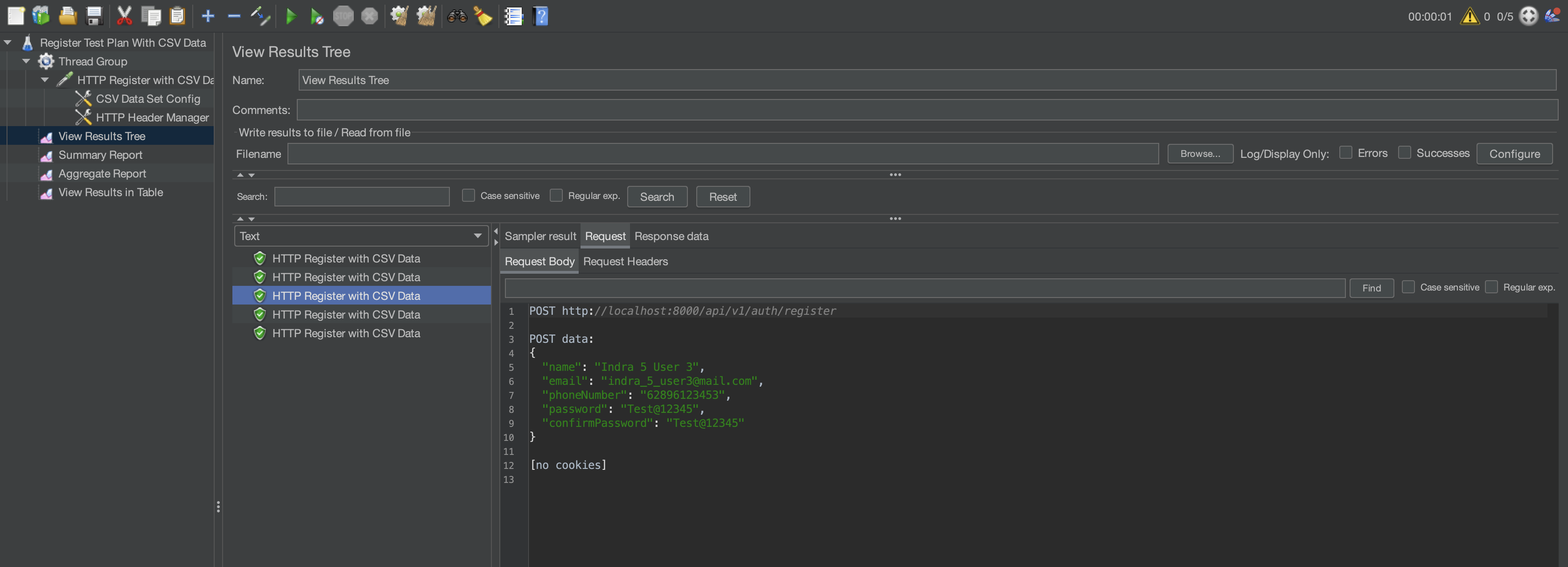This screenshot has width=1568, height=567.
Task: Enable logging of Errors only
Action: 1346,153
